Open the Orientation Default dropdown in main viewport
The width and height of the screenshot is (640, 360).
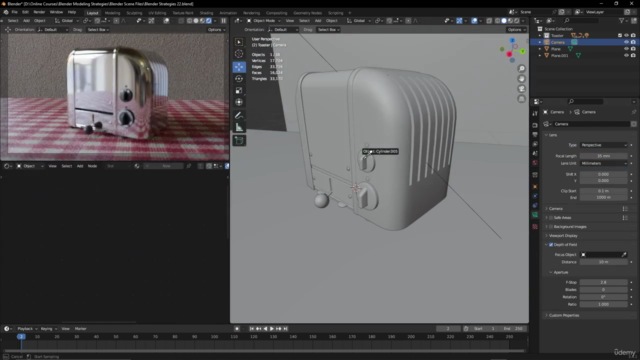(x=283, y=29)
